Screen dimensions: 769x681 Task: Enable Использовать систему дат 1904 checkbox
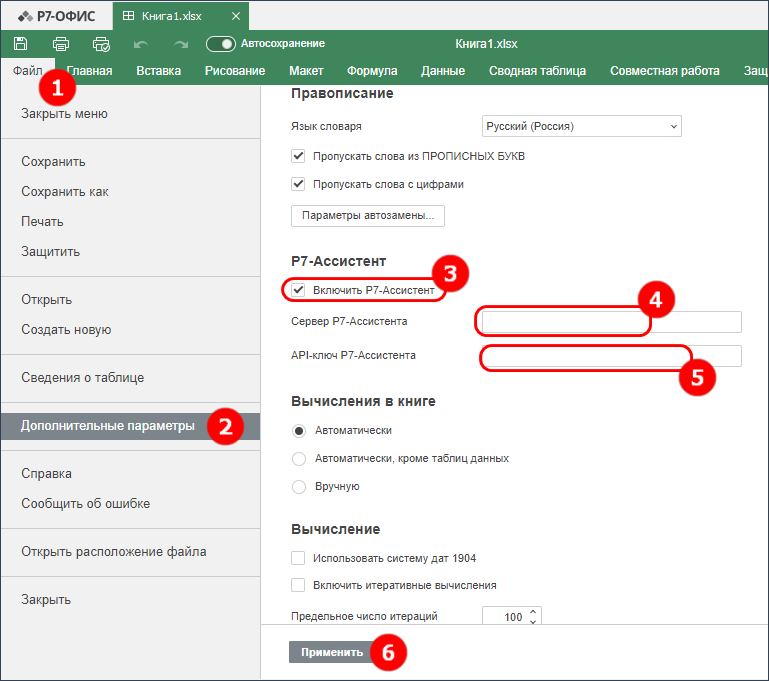pyautogui.click(x=298, y=558)
